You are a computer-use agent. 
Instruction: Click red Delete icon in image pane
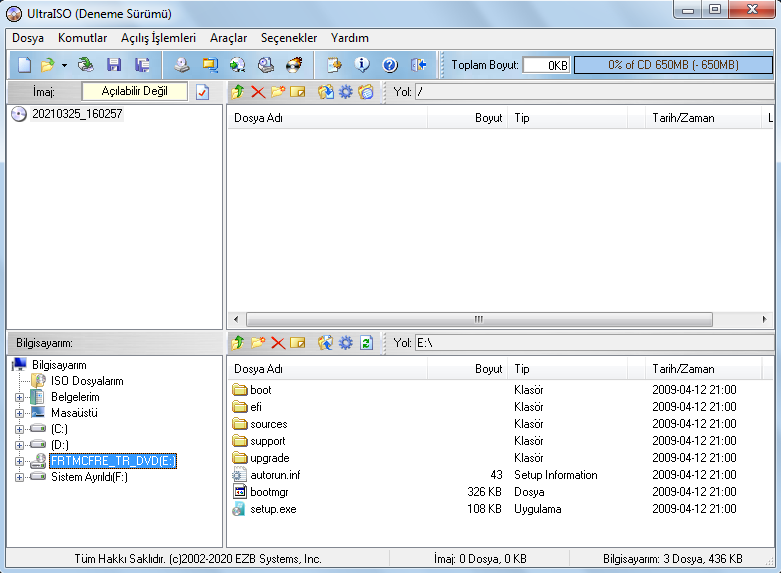click(x=258, y=92)
